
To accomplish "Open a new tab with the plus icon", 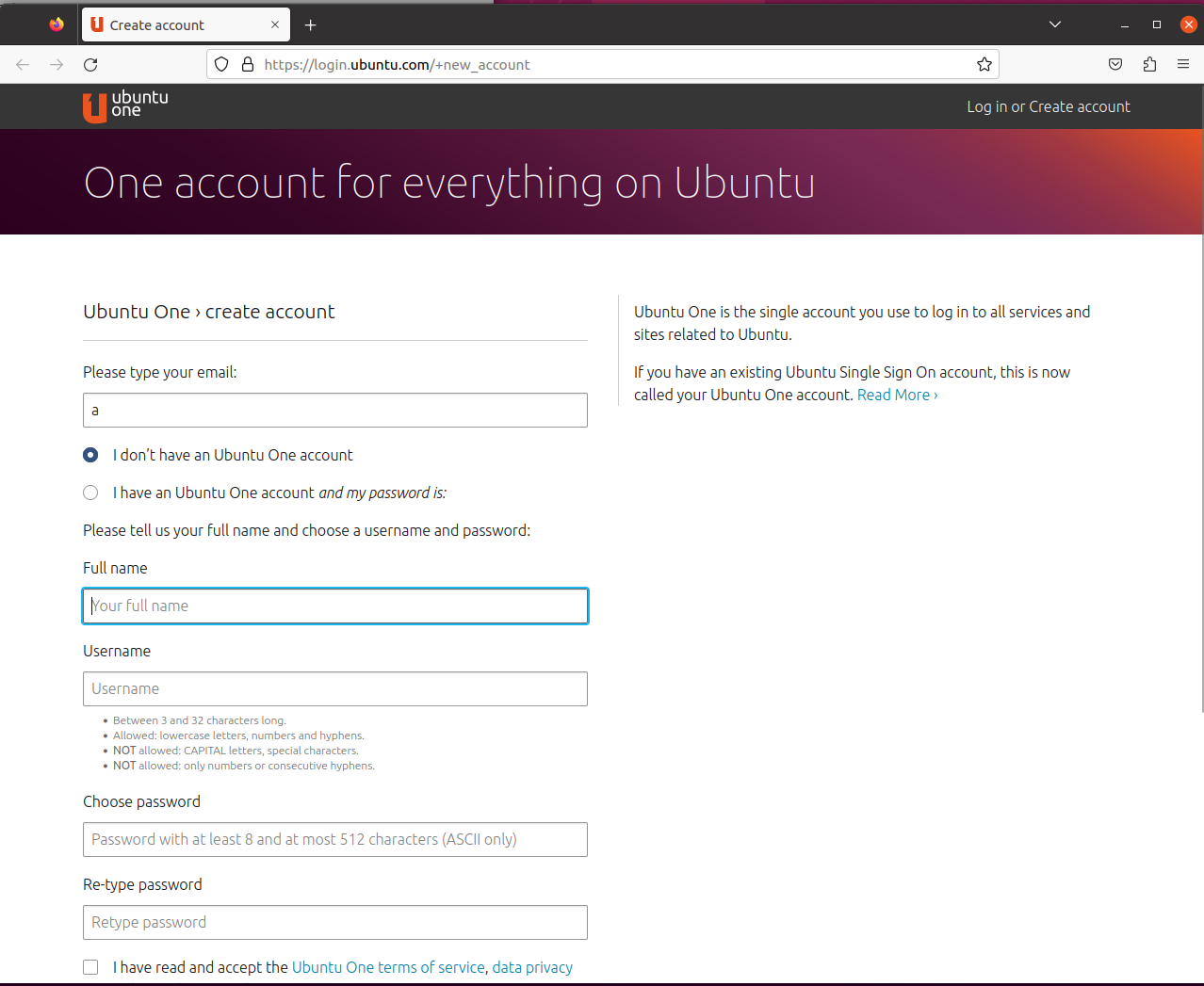I will [310, 24].
